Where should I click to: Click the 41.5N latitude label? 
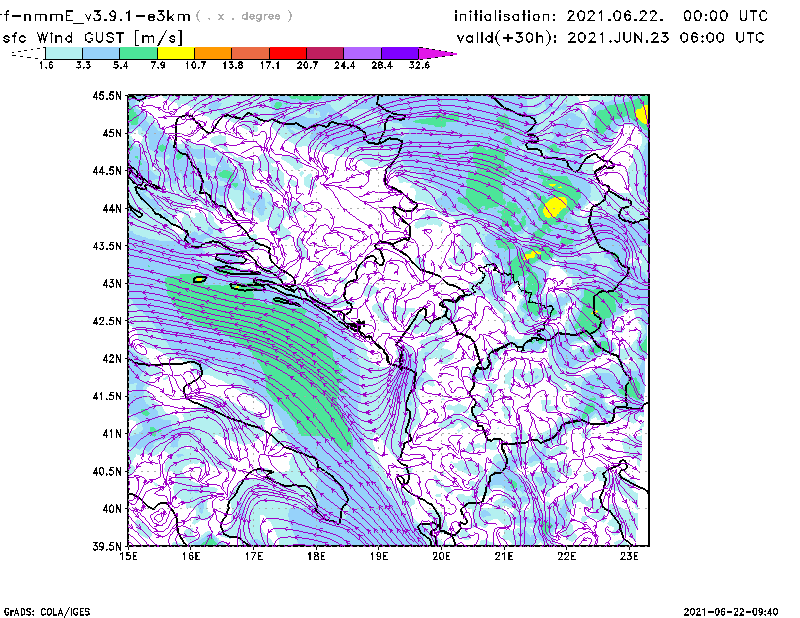point(107,396)
